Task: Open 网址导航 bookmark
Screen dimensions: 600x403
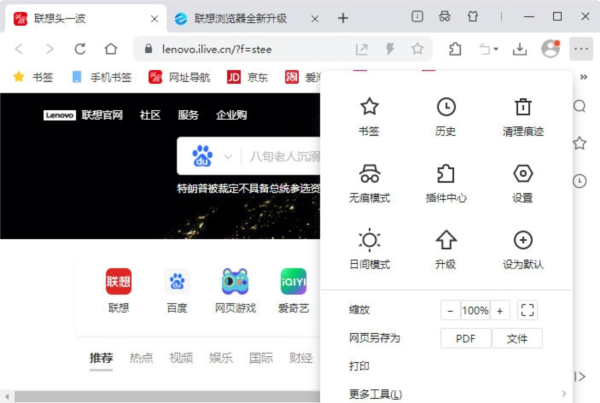Action: click(x=179, y=77)
